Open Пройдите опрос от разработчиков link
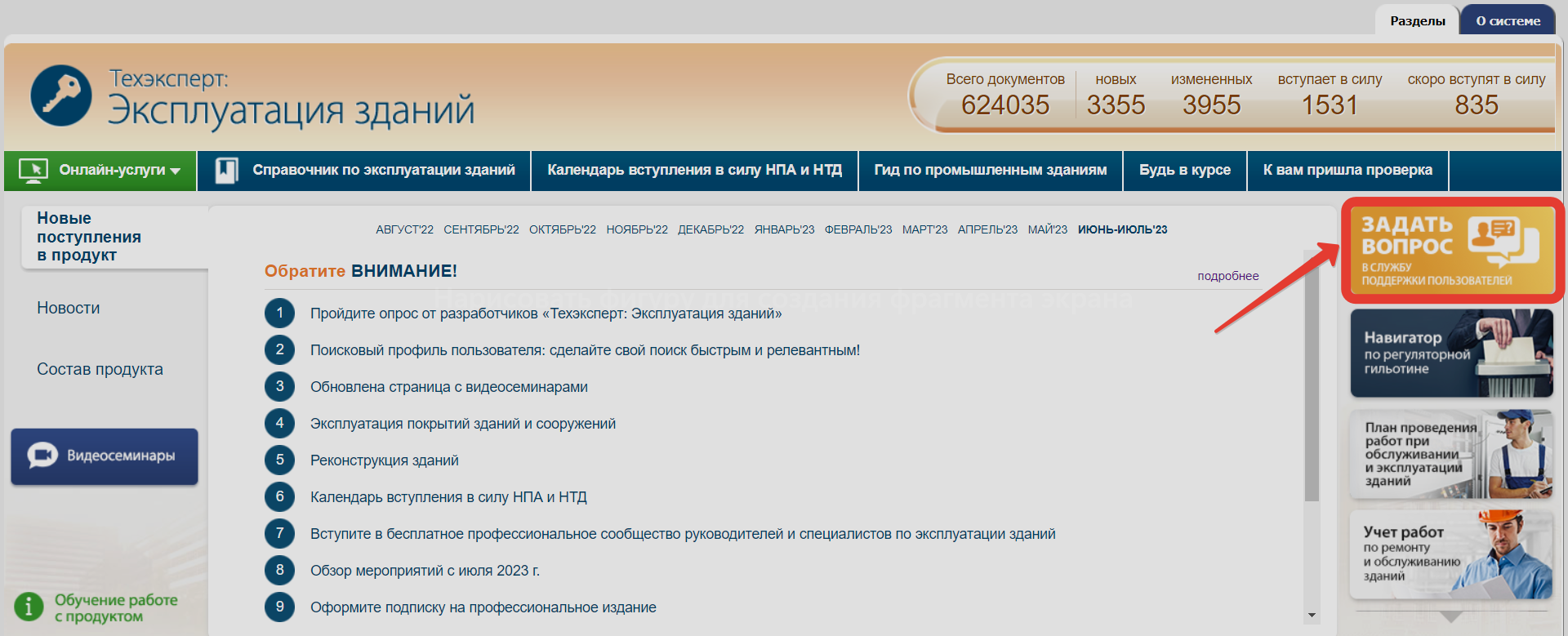 click(546, 314)
